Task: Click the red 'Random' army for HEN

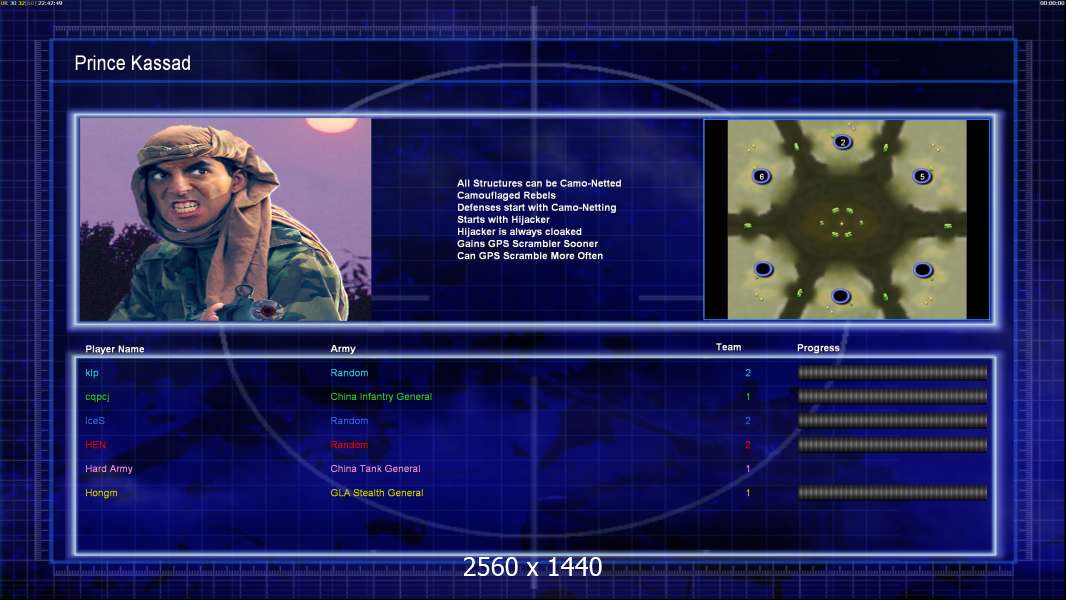Action: (349, 444)
